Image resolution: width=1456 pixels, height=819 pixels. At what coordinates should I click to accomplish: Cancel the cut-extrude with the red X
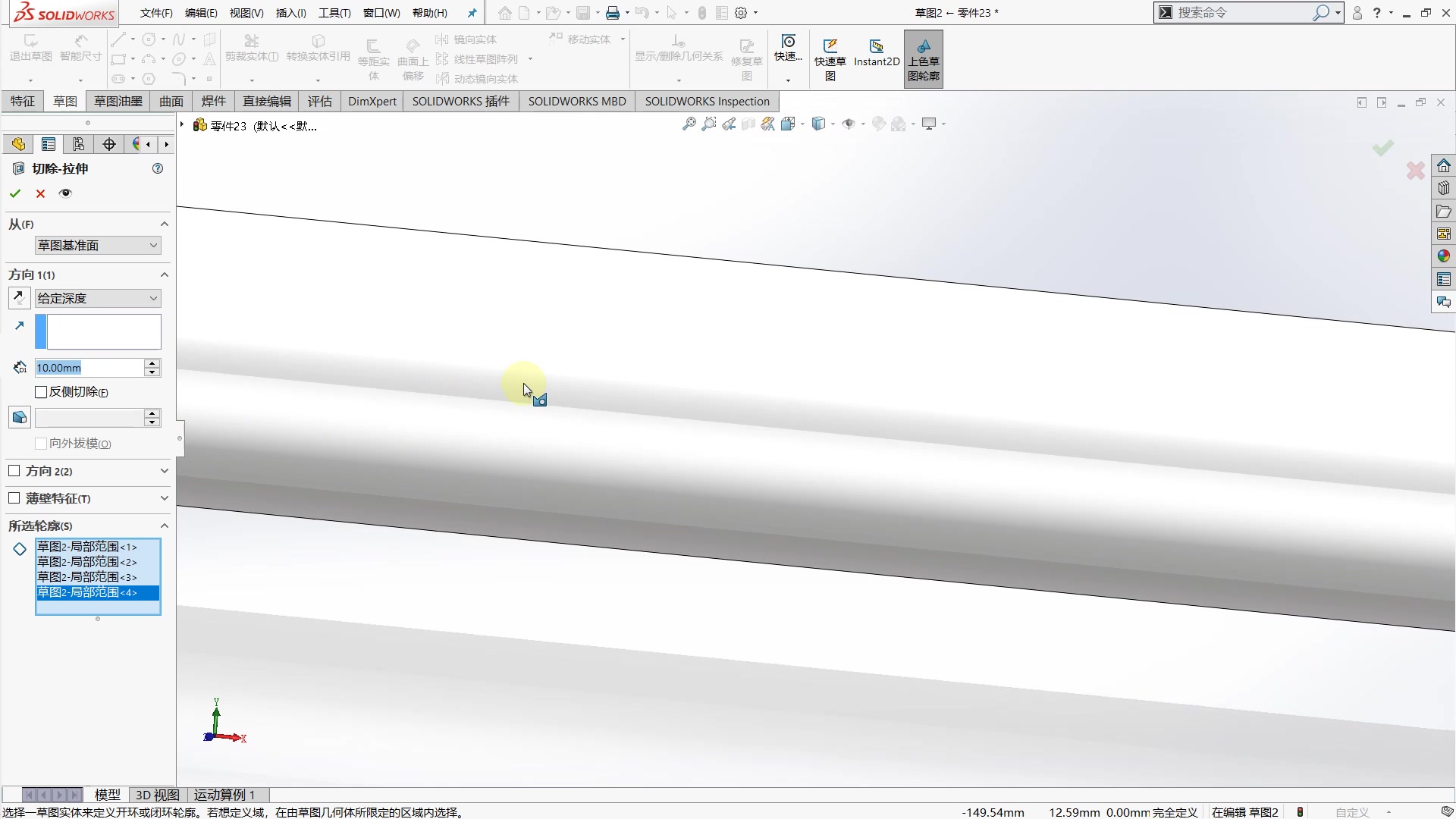39,193
